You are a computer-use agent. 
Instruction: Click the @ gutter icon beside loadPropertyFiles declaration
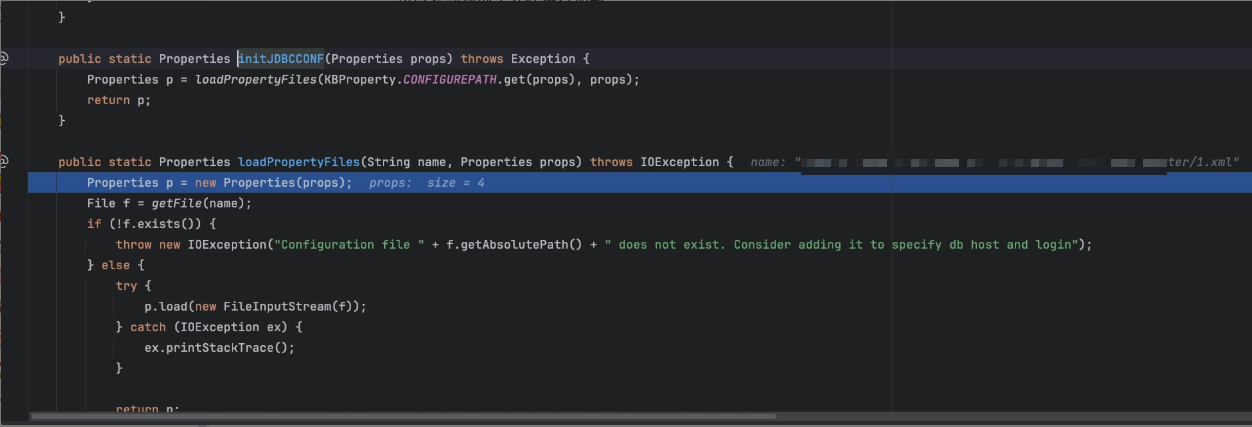(4, 161)
